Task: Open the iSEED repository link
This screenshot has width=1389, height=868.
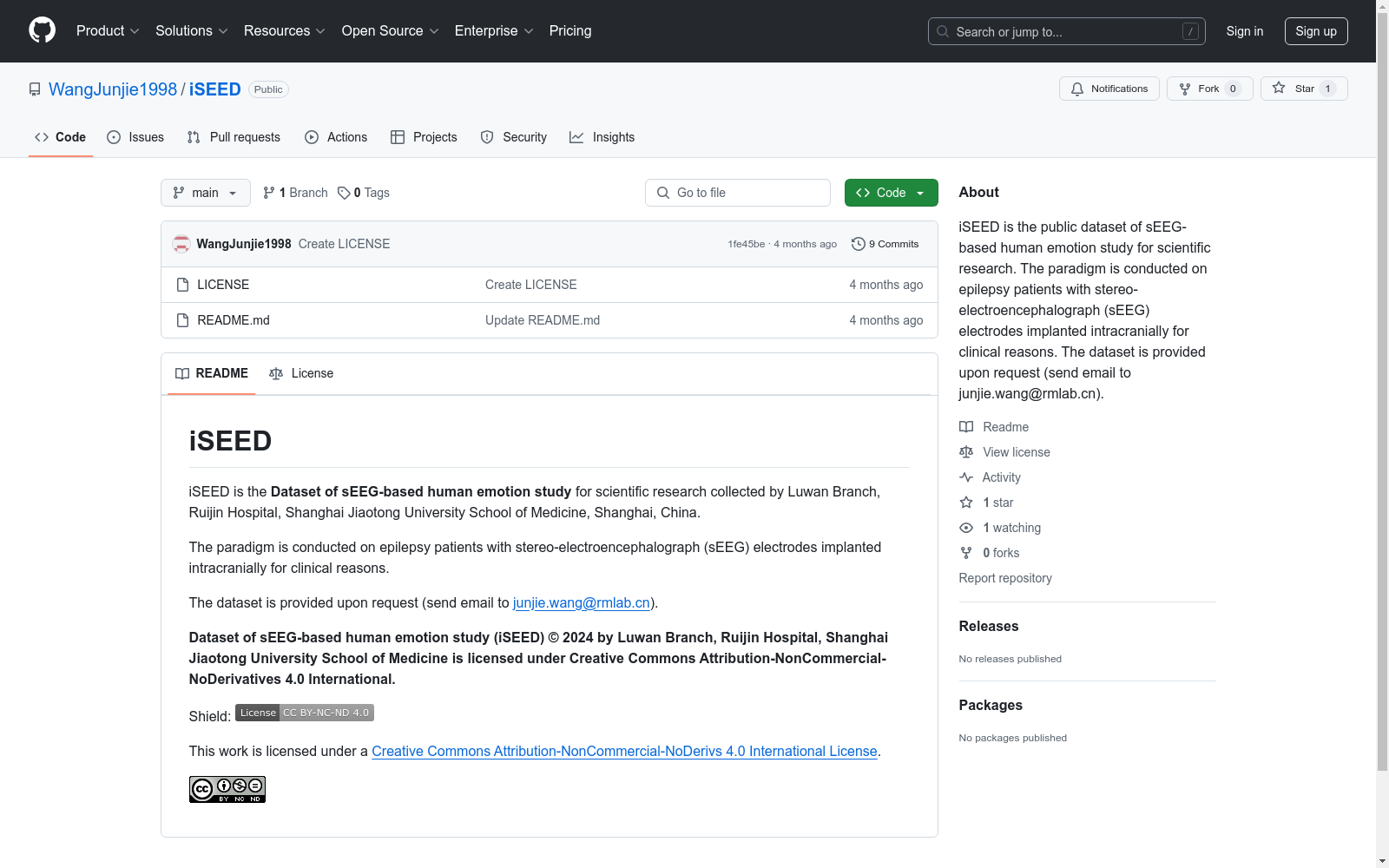Action: click(215, 89)
